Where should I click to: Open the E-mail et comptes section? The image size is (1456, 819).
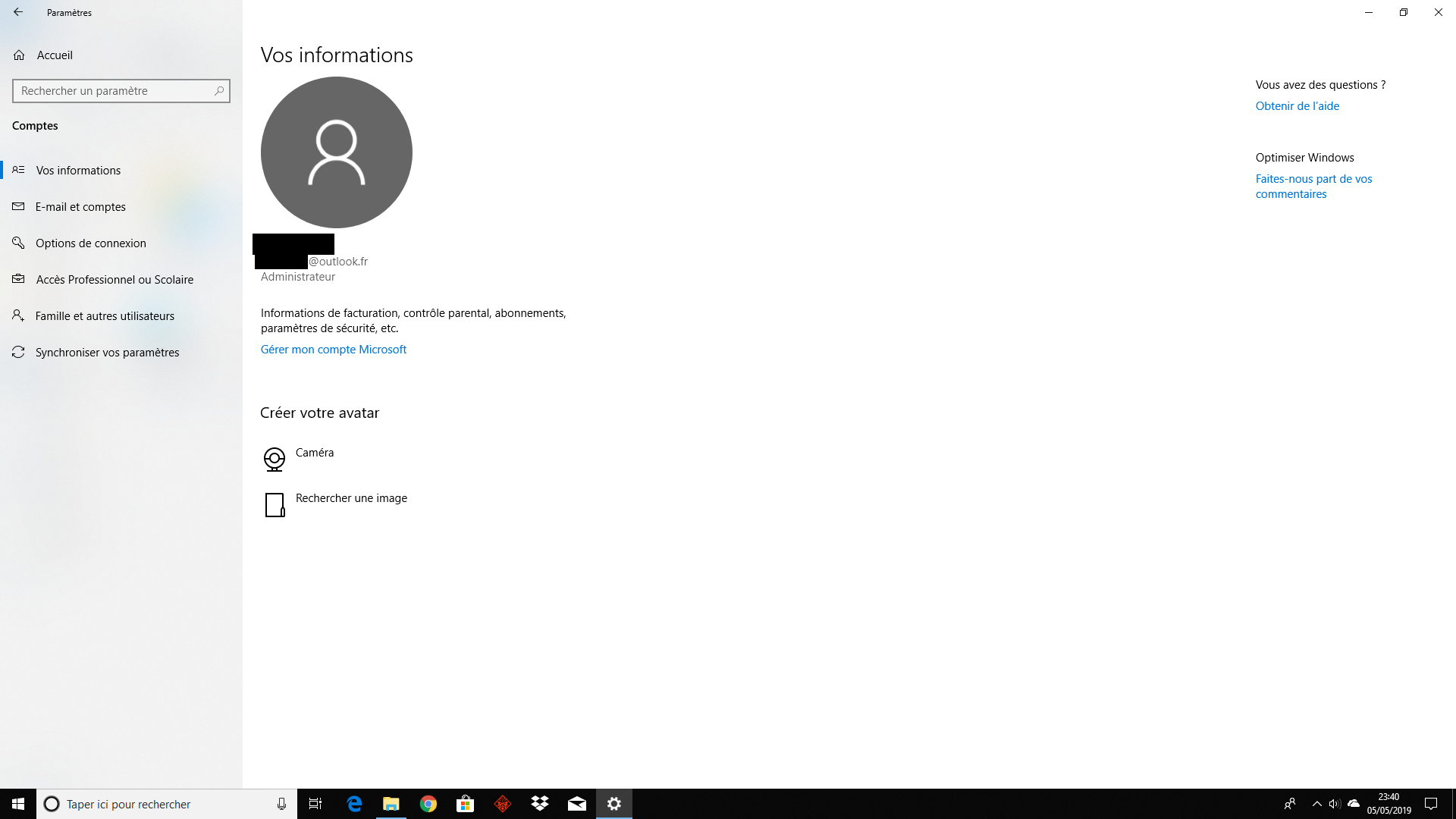coord(80,207)
